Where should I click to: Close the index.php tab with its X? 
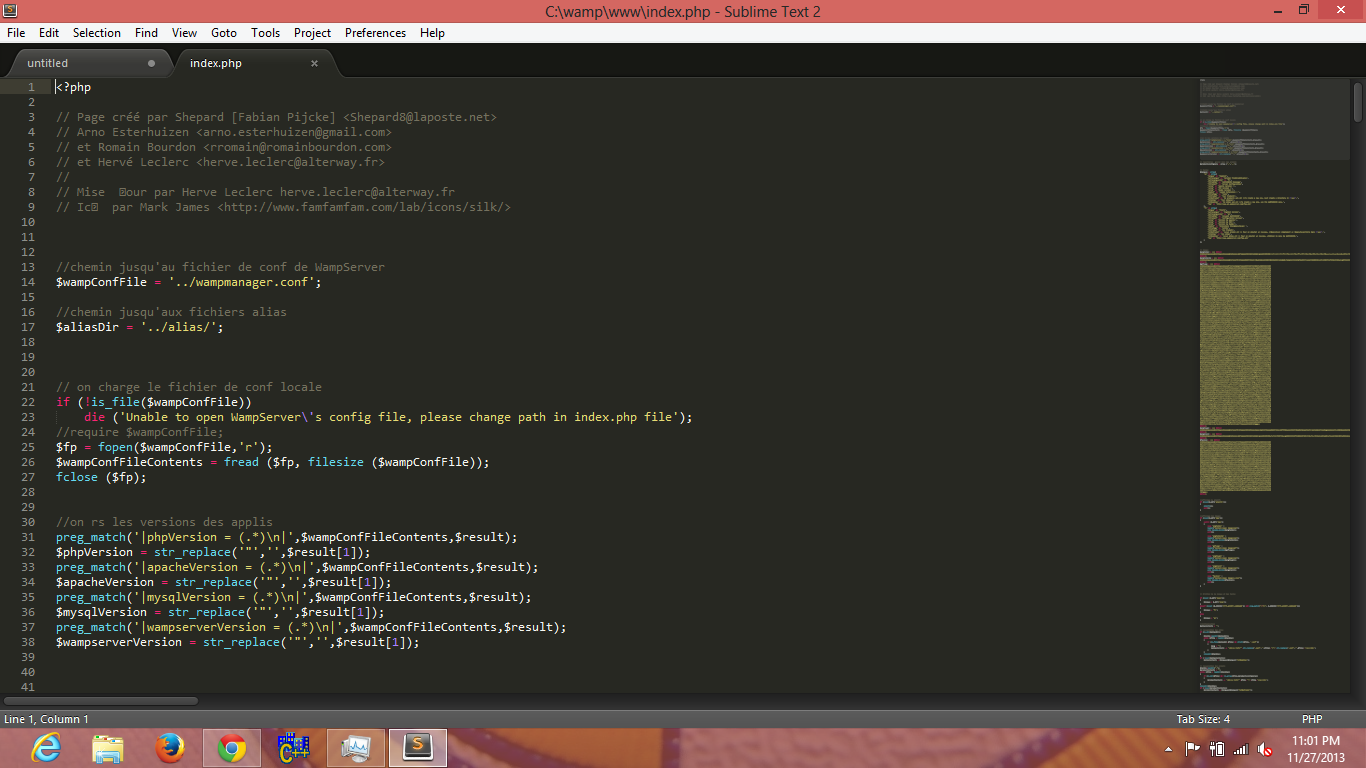pos(314,63)
